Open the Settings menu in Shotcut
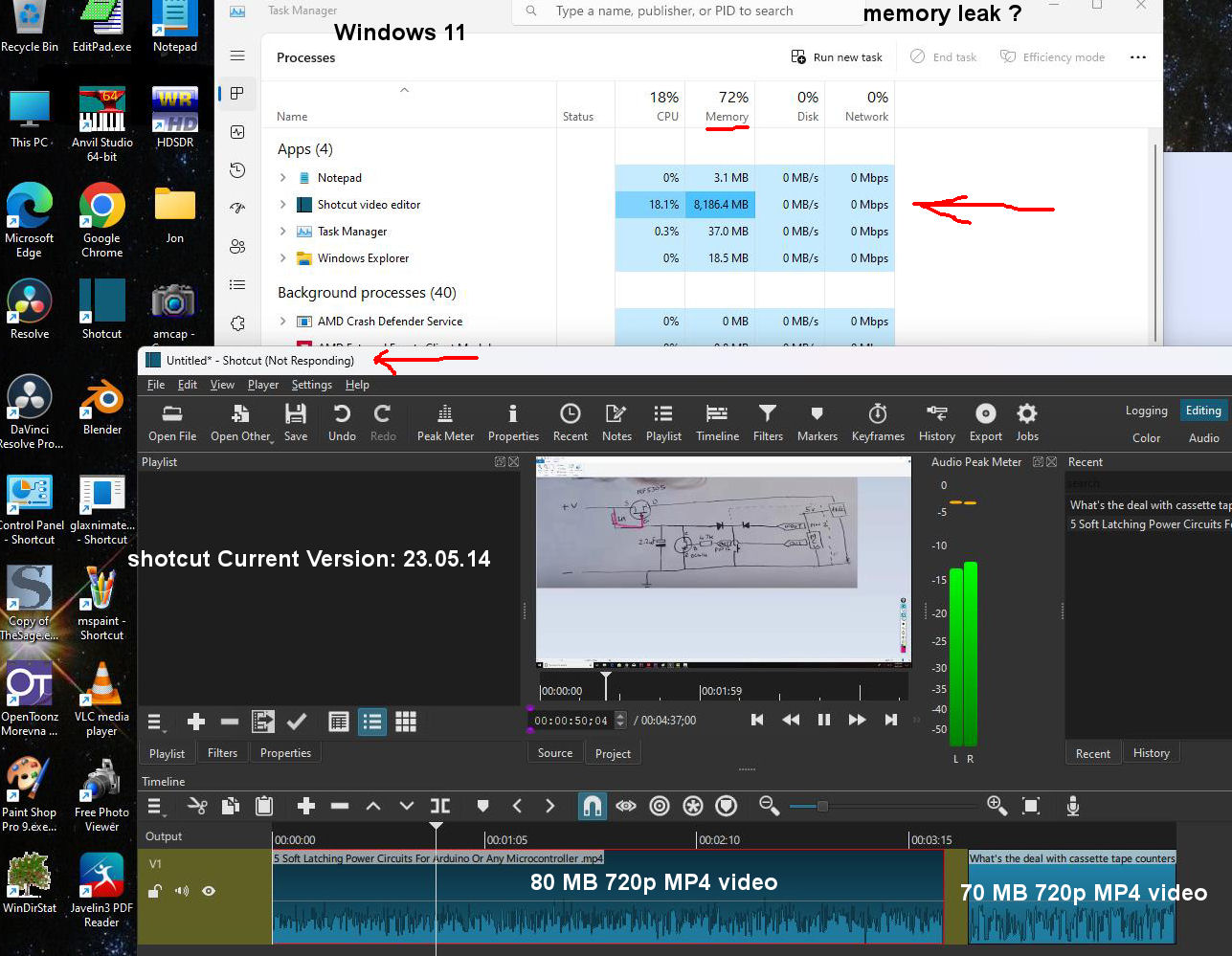 pos(312,385)
